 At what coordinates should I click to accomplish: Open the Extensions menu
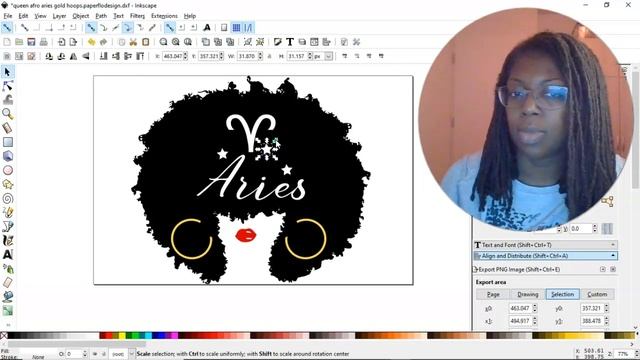pos(164,16)
